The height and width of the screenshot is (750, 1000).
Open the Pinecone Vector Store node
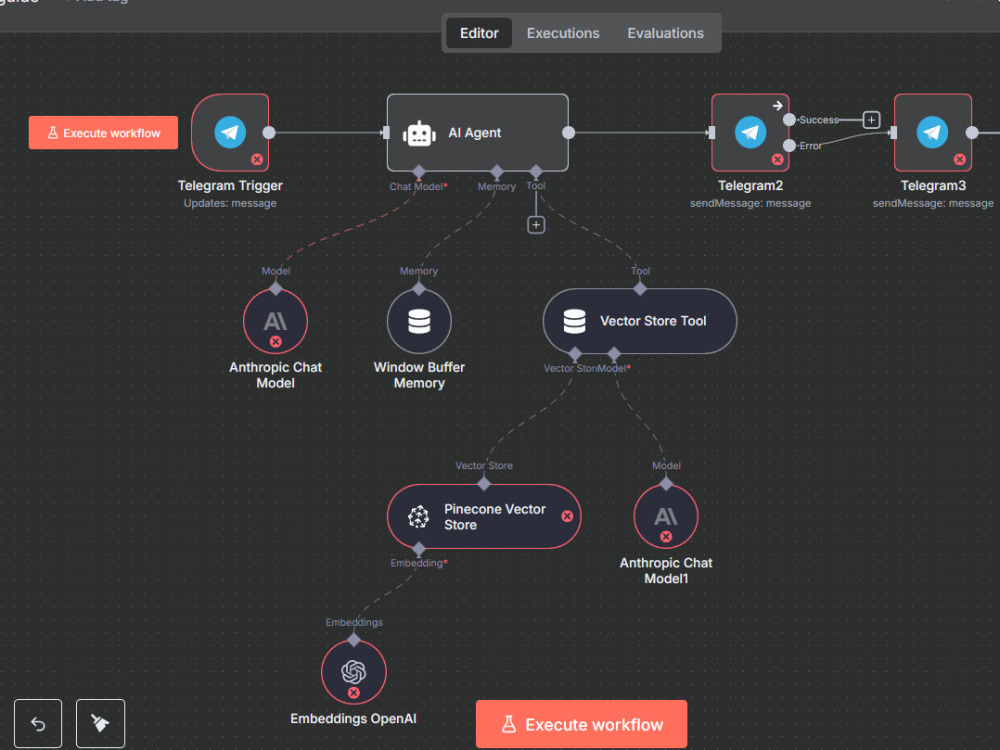484,517
